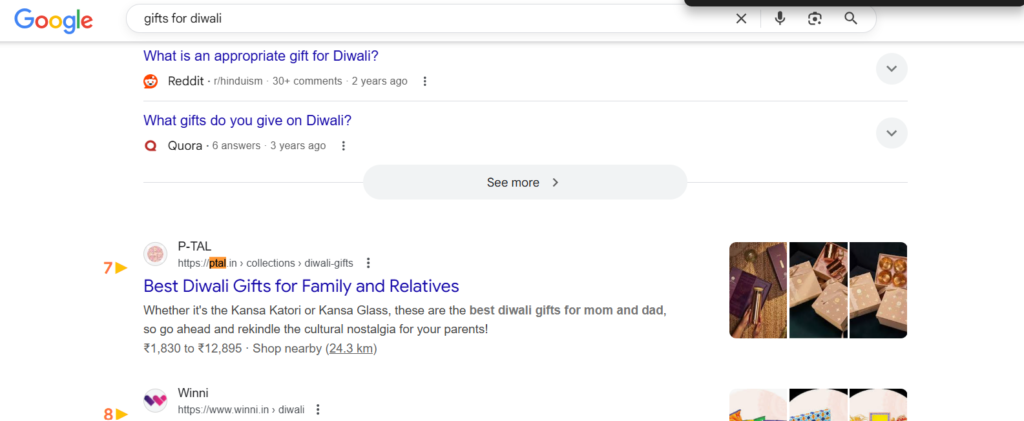This screenshot has width=1024, height=421.
Task: Click the Google logo
Action: click(x=53, y=20)
